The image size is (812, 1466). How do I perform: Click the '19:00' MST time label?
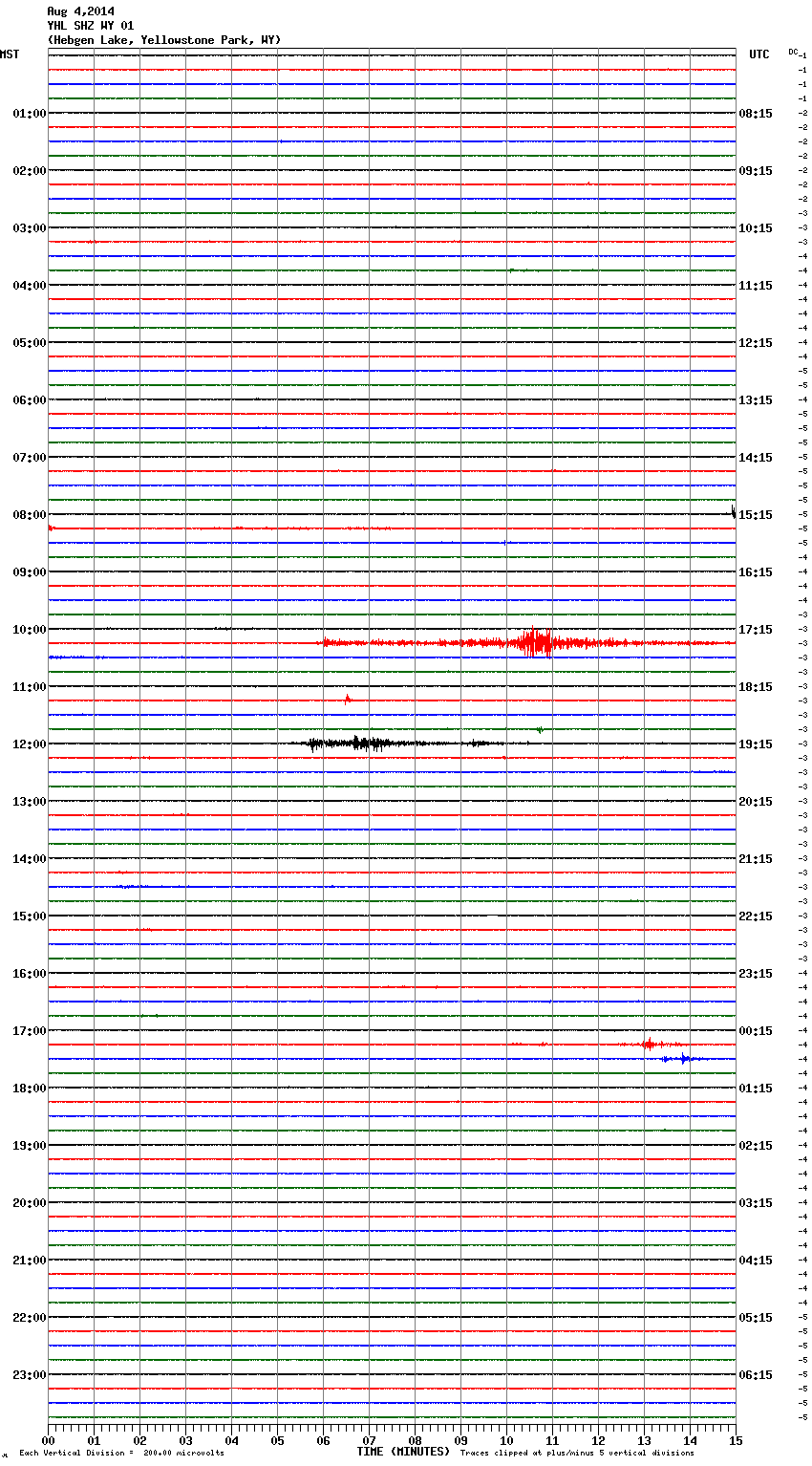[30, 1146]
